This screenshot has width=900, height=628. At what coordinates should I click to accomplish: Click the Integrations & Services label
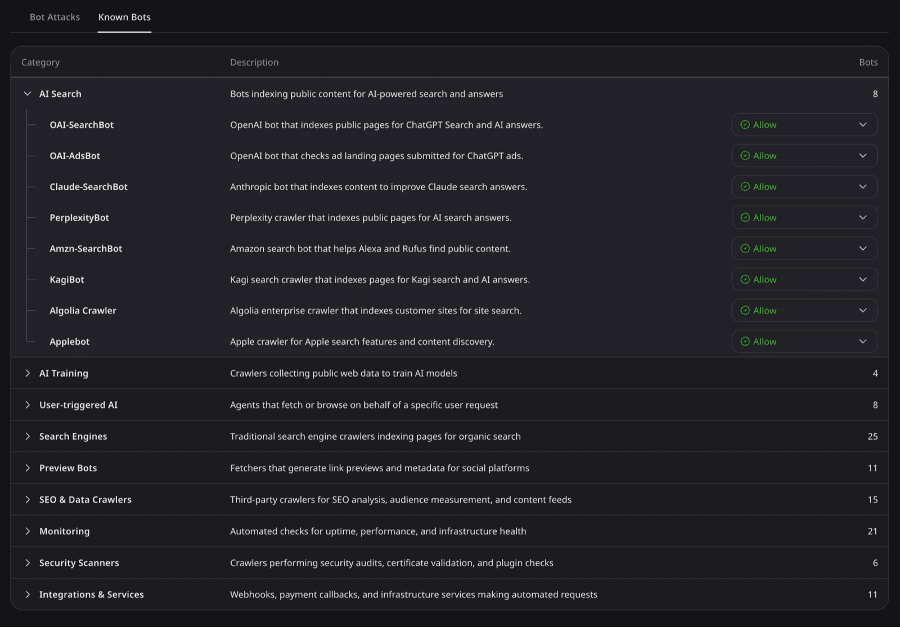pos(91,594)
